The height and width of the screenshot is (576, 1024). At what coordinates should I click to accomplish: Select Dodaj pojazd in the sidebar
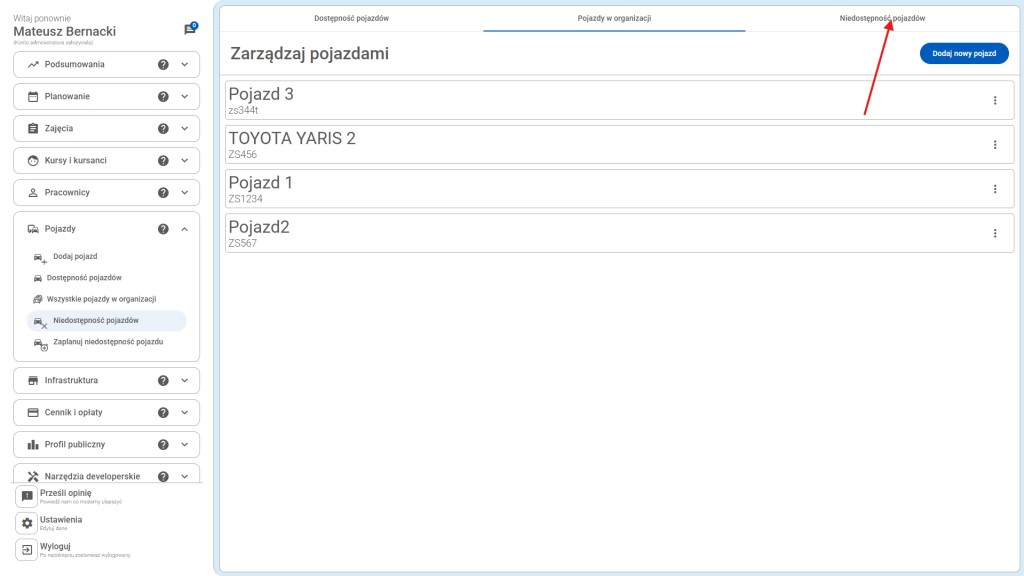tap(75, 257)
